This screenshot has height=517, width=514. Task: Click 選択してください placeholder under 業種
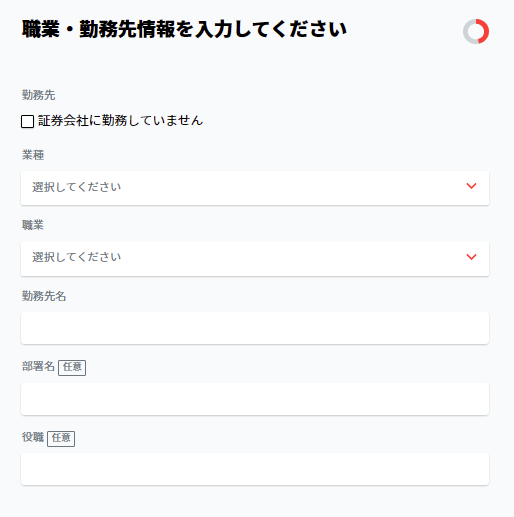point(76,187)
